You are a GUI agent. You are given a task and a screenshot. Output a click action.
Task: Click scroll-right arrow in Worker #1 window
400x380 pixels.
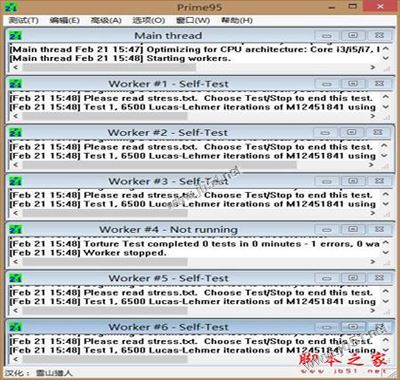373,116
